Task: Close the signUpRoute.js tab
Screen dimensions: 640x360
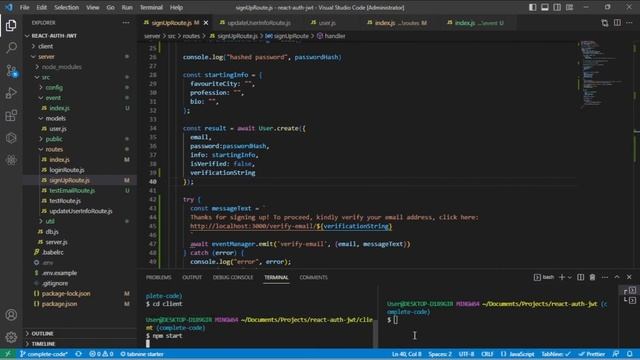Action: [206, 23]
